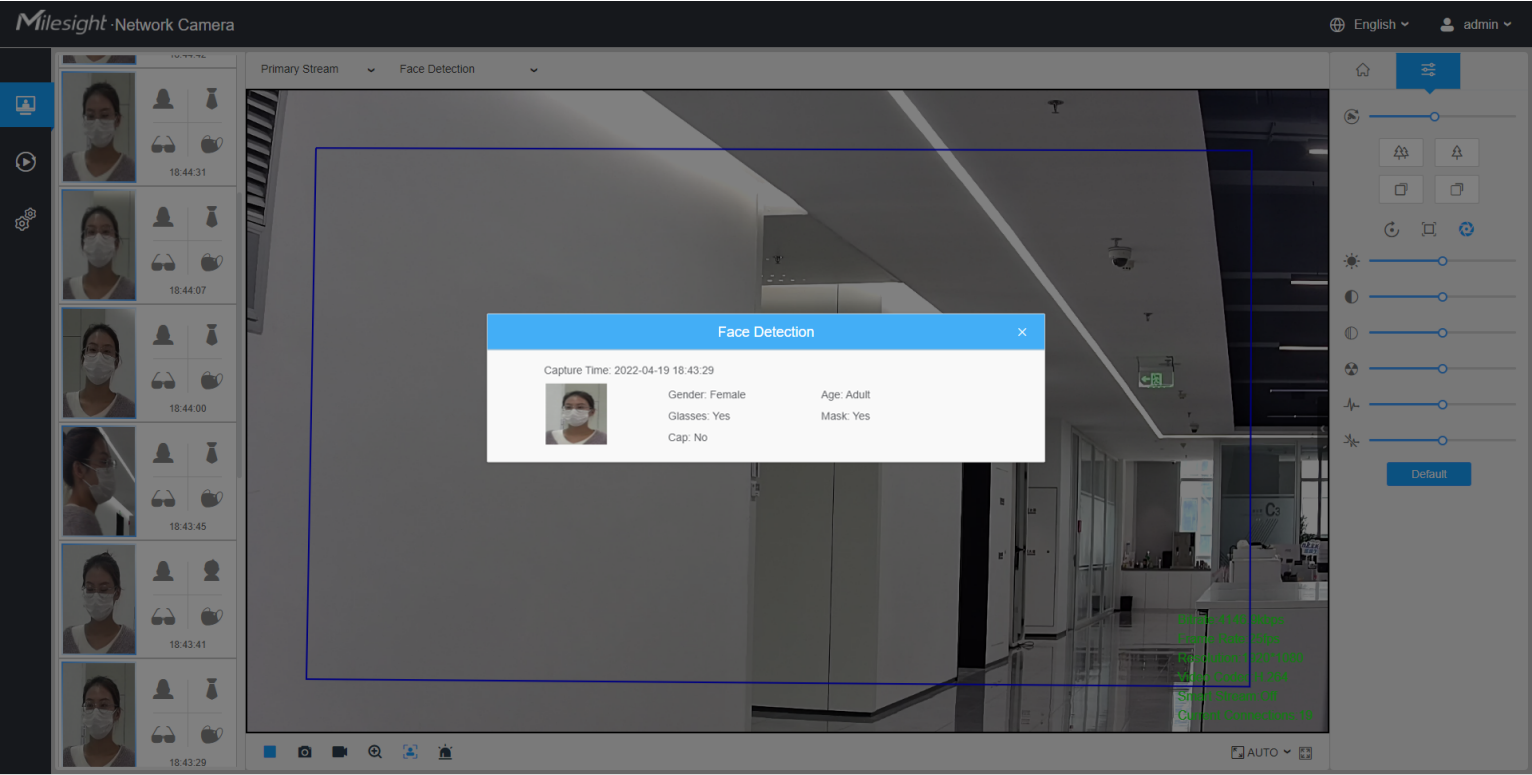The image size is (1532, 775).
Task: Click the face image in the dialog
Action: pos(576,414)
